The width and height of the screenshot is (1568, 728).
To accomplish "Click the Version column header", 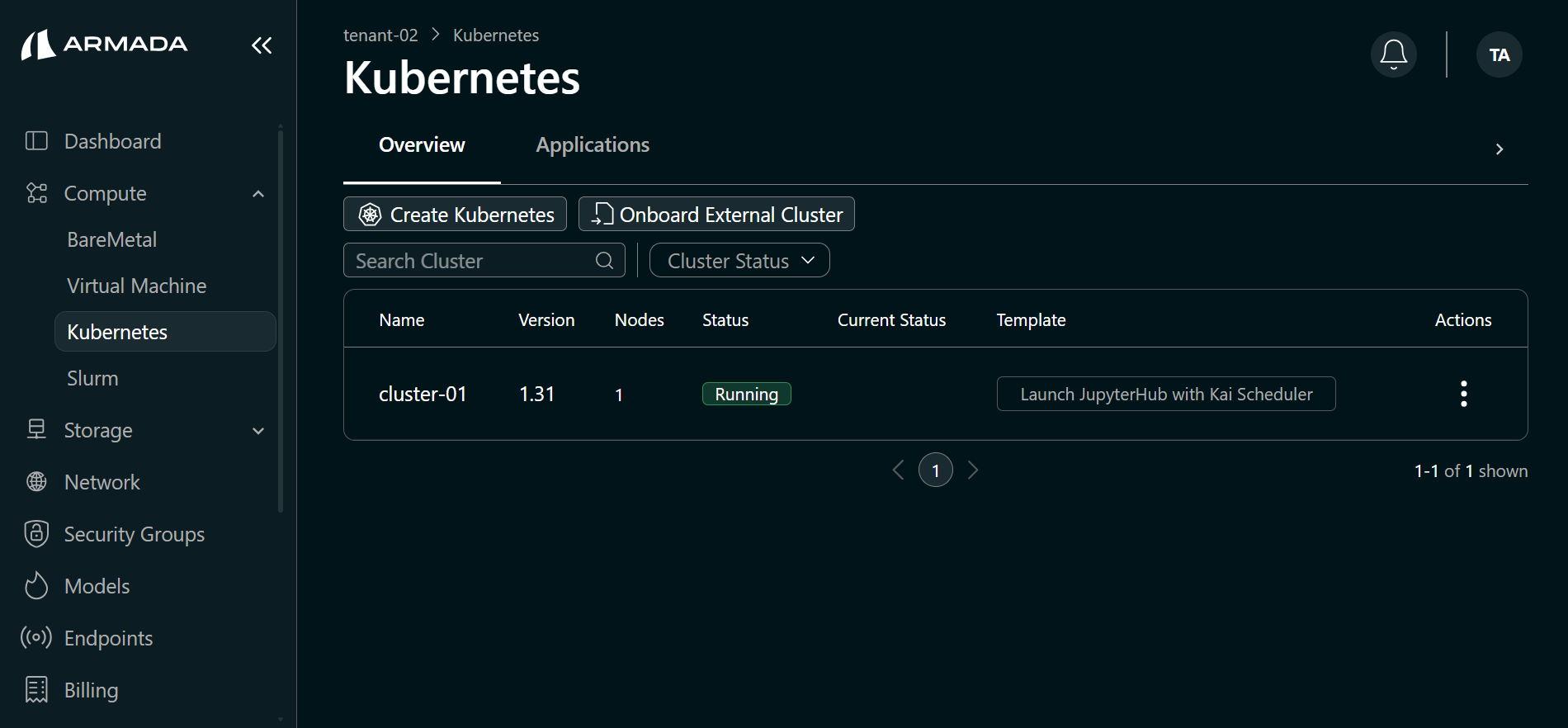I will (x=546, y=320).
